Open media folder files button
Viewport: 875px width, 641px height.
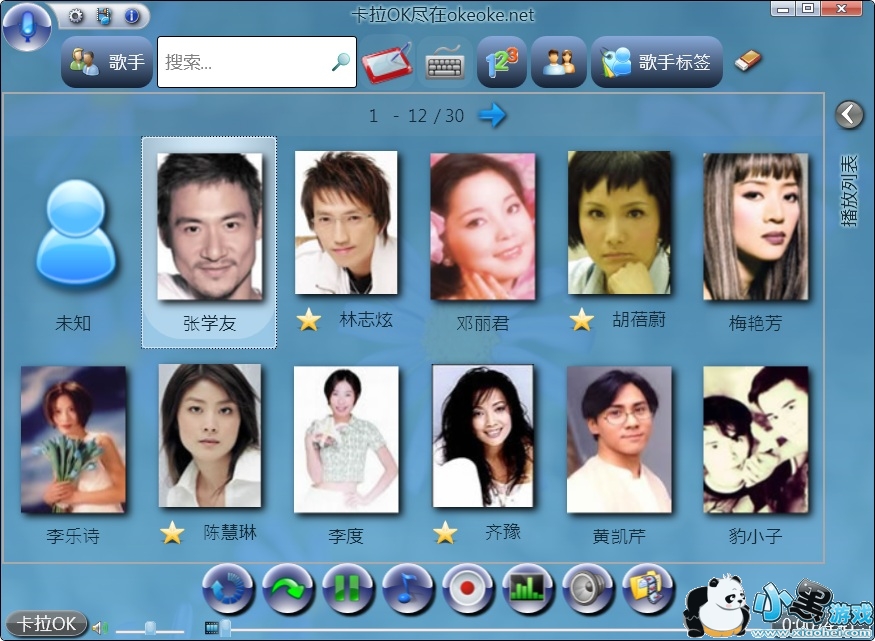(x=647, y=589)
